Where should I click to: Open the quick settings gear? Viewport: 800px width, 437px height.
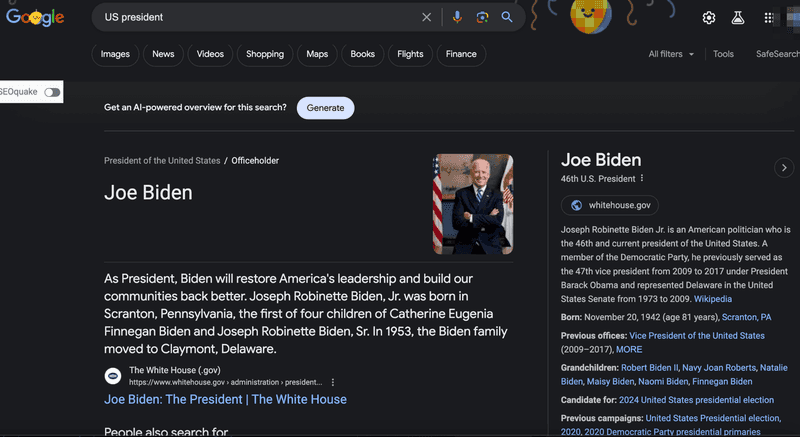(x=709, y=18)
